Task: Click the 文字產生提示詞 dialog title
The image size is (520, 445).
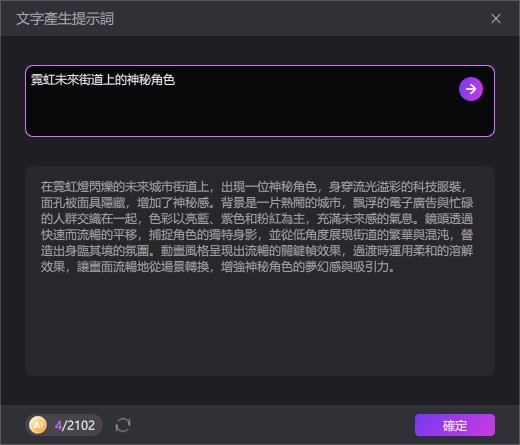Action: [65, 19]
